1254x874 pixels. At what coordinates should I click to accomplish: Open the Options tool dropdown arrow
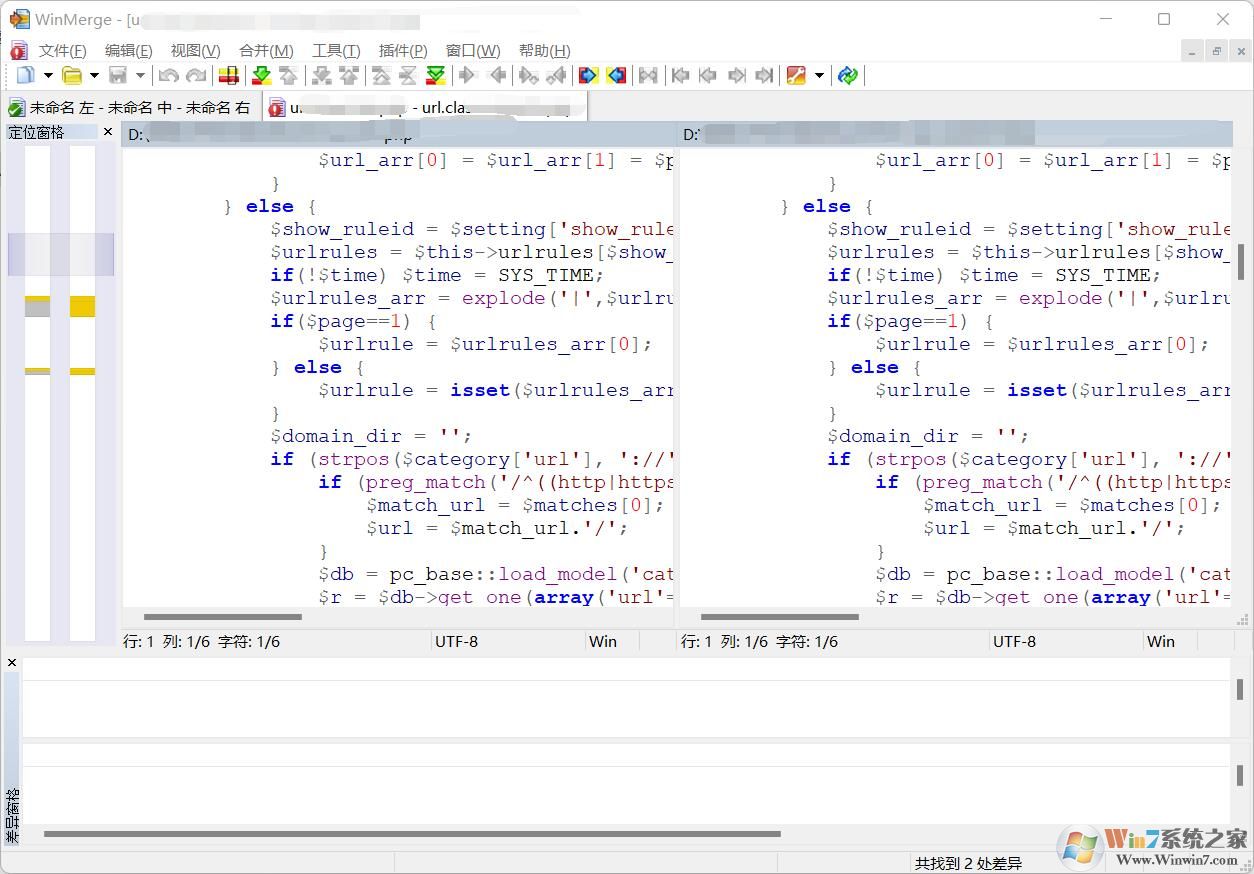pyautogui.click(x=819, y=75)
